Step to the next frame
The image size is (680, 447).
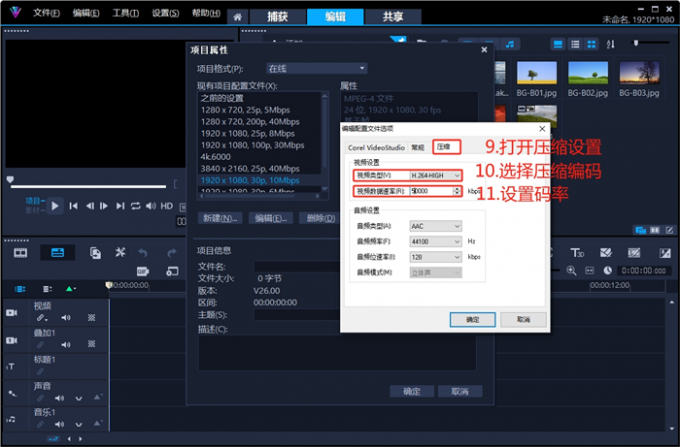[104, 206]
